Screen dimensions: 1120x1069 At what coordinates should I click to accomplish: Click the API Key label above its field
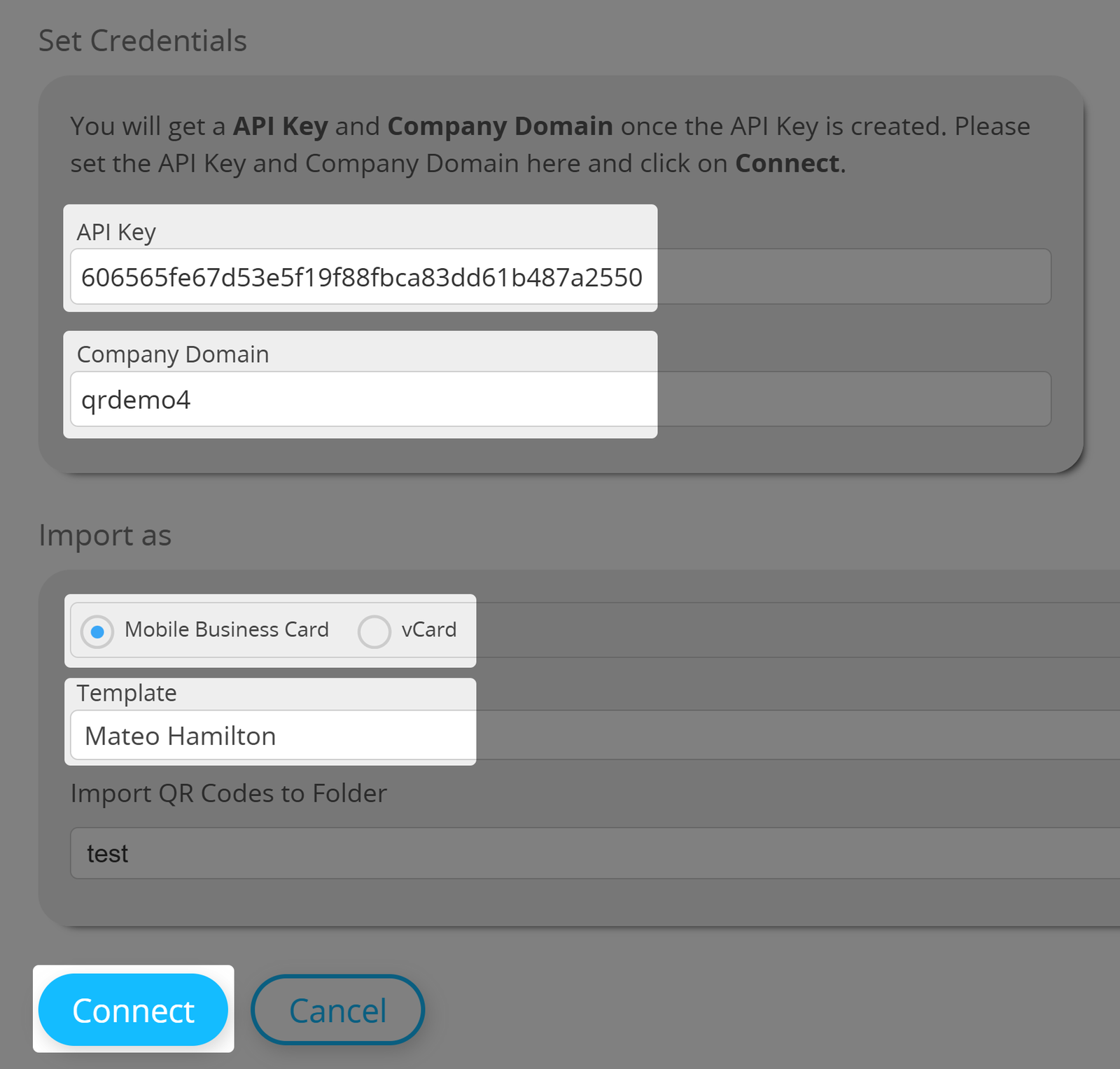tap(116, 232)
